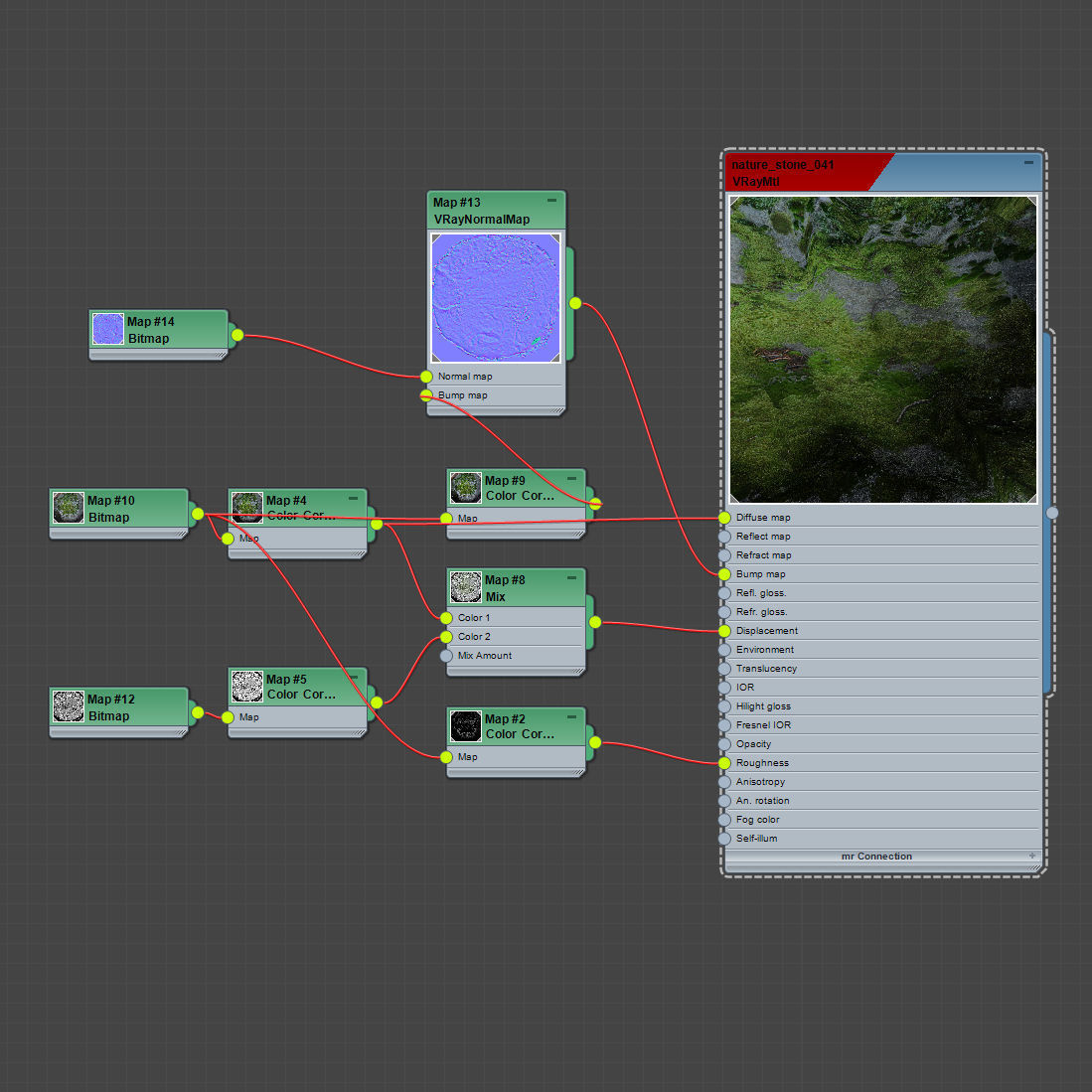Click the Map #9 output socket

[595, 504]
